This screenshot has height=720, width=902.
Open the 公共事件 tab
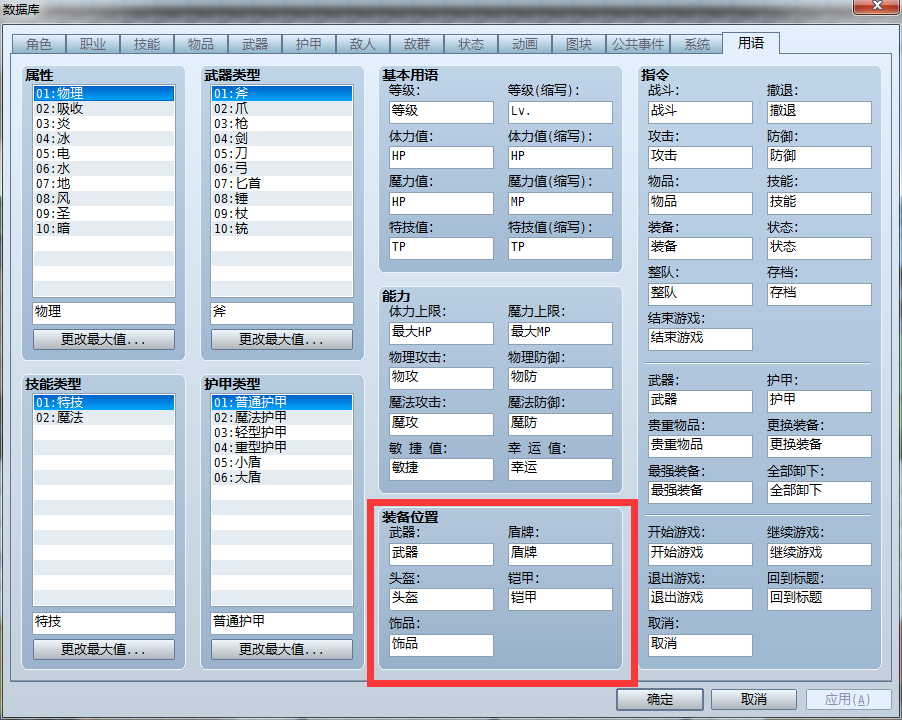pyautogui.click(x=638, y=44)
